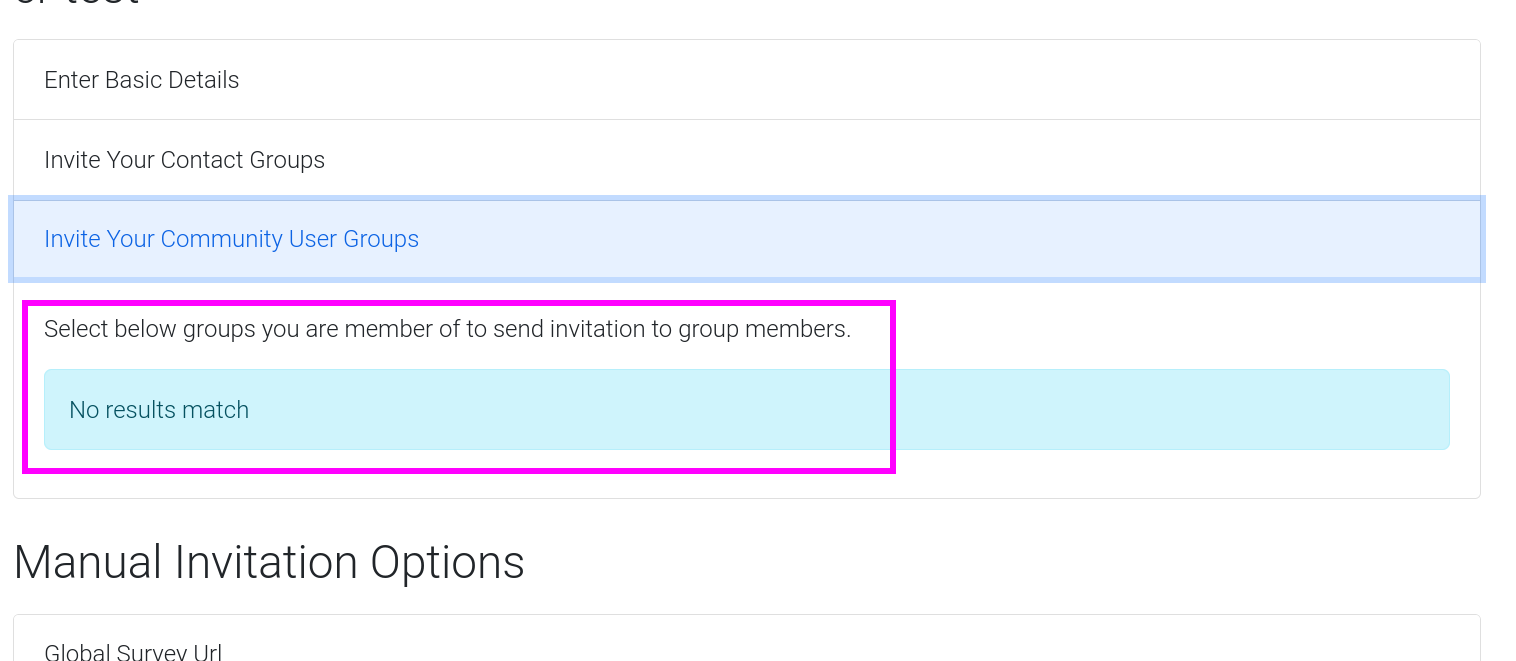Click the word "Options" in the large heading

tap(447, 562)
